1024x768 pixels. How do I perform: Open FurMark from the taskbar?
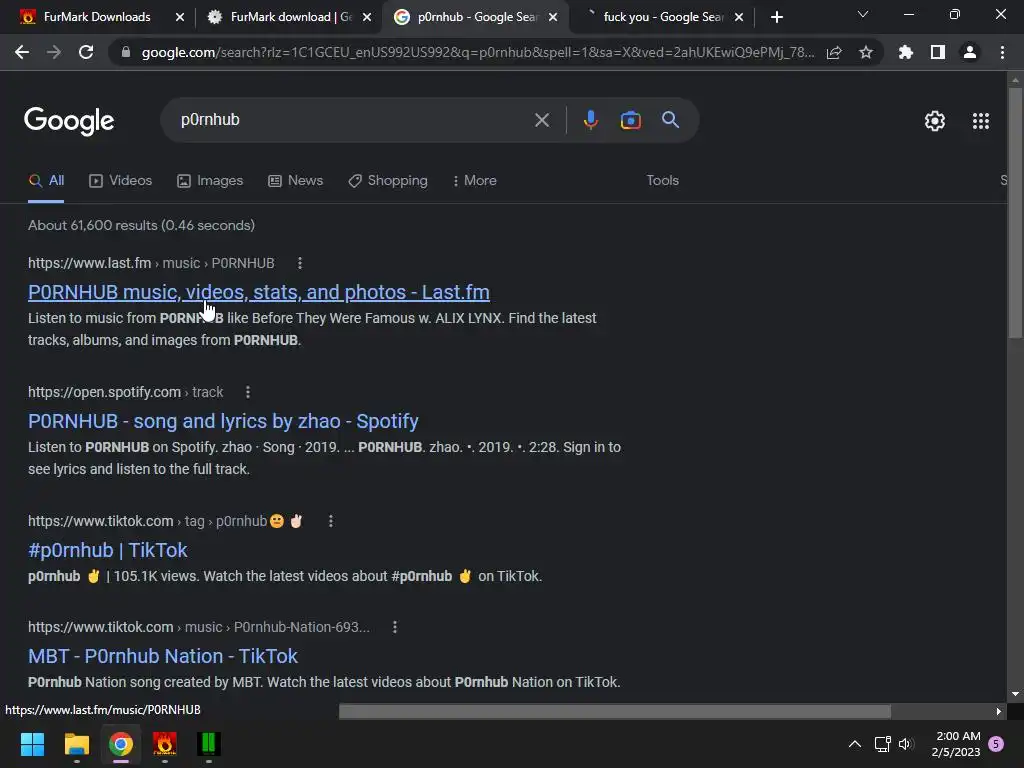click(165, 744)
